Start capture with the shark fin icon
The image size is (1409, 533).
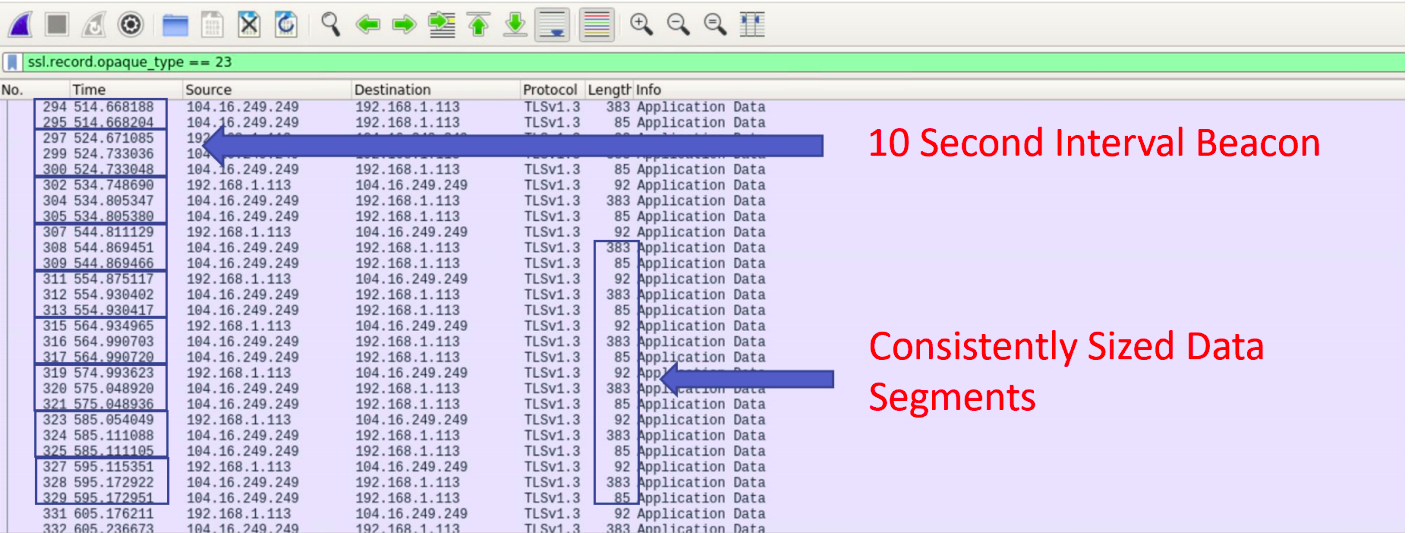(x=21, y=24)
